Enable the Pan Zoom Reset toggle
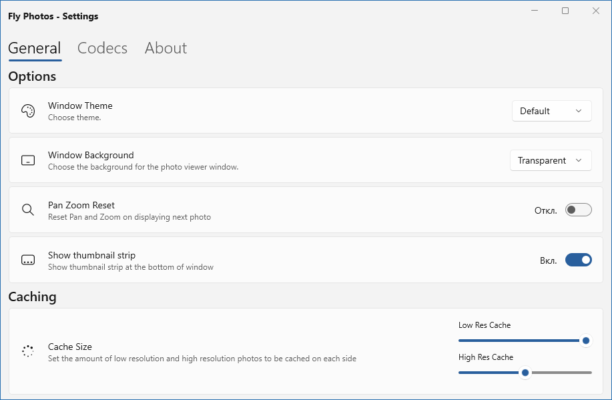This screenshot has width=612, height=400. [x=578, y=210]
